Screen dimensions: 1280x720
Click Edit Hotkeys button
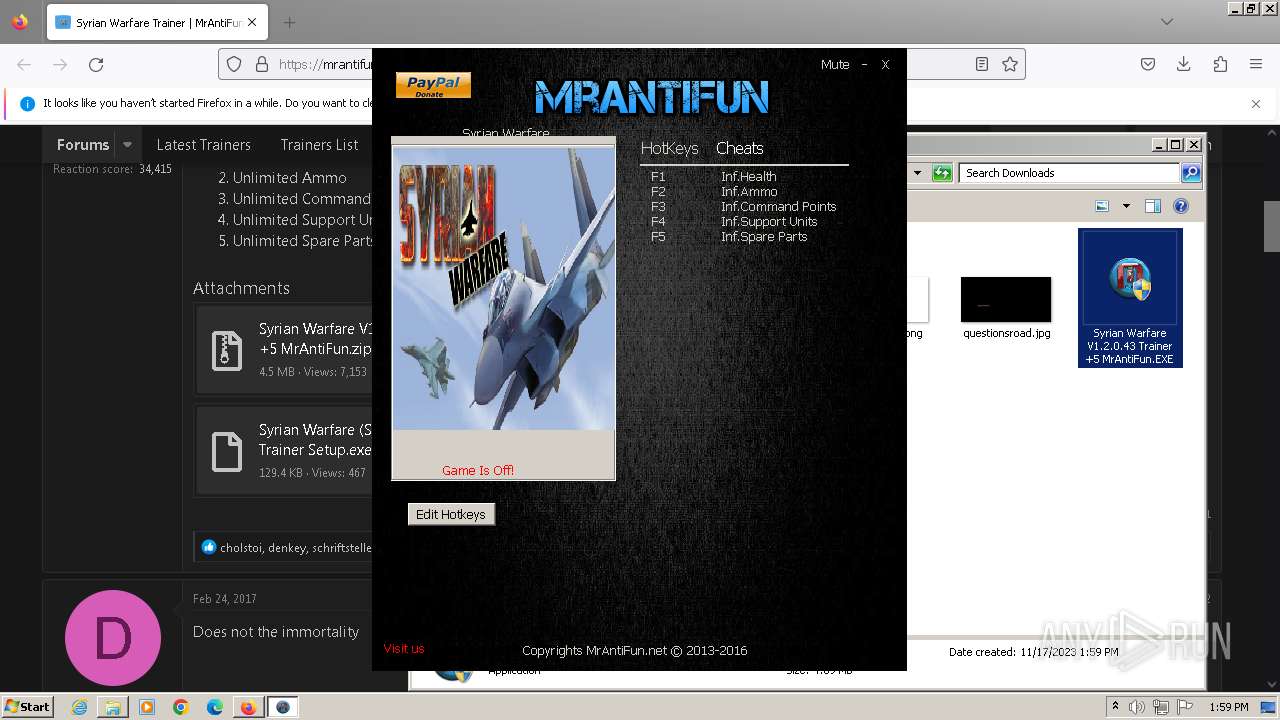(x=451, y=514)
